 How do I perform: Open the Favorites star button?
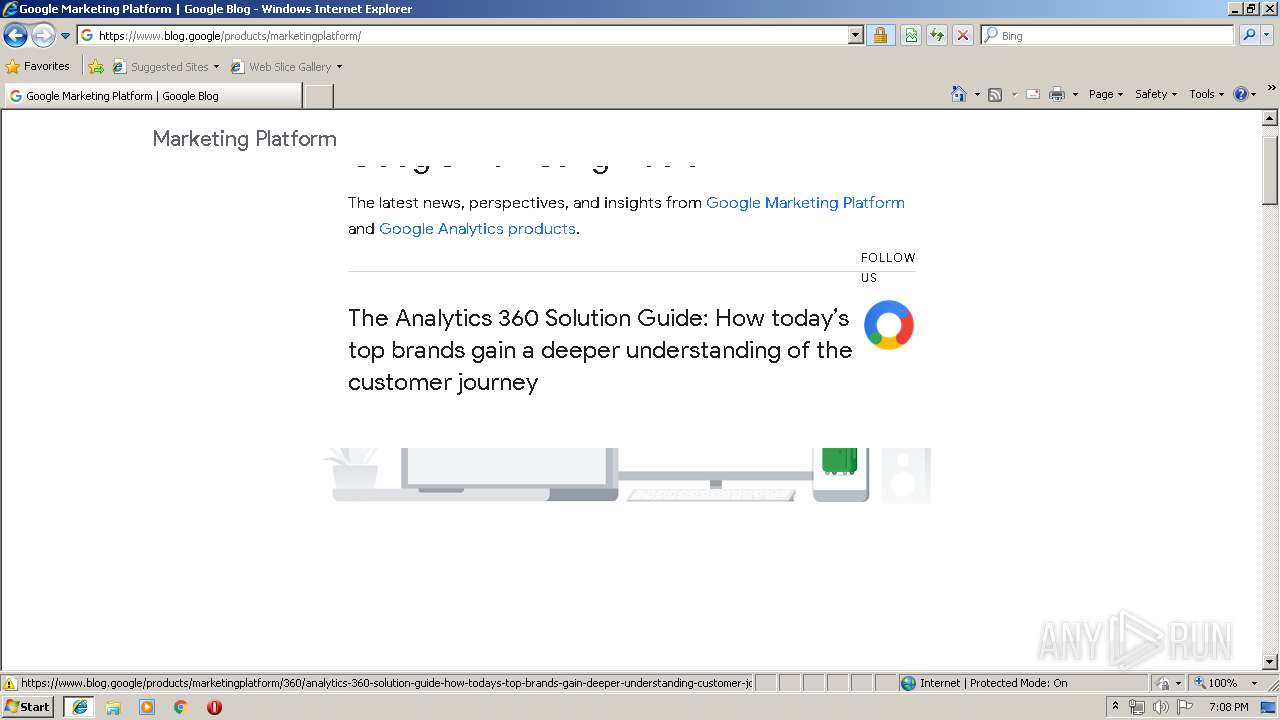pos(37,66)
